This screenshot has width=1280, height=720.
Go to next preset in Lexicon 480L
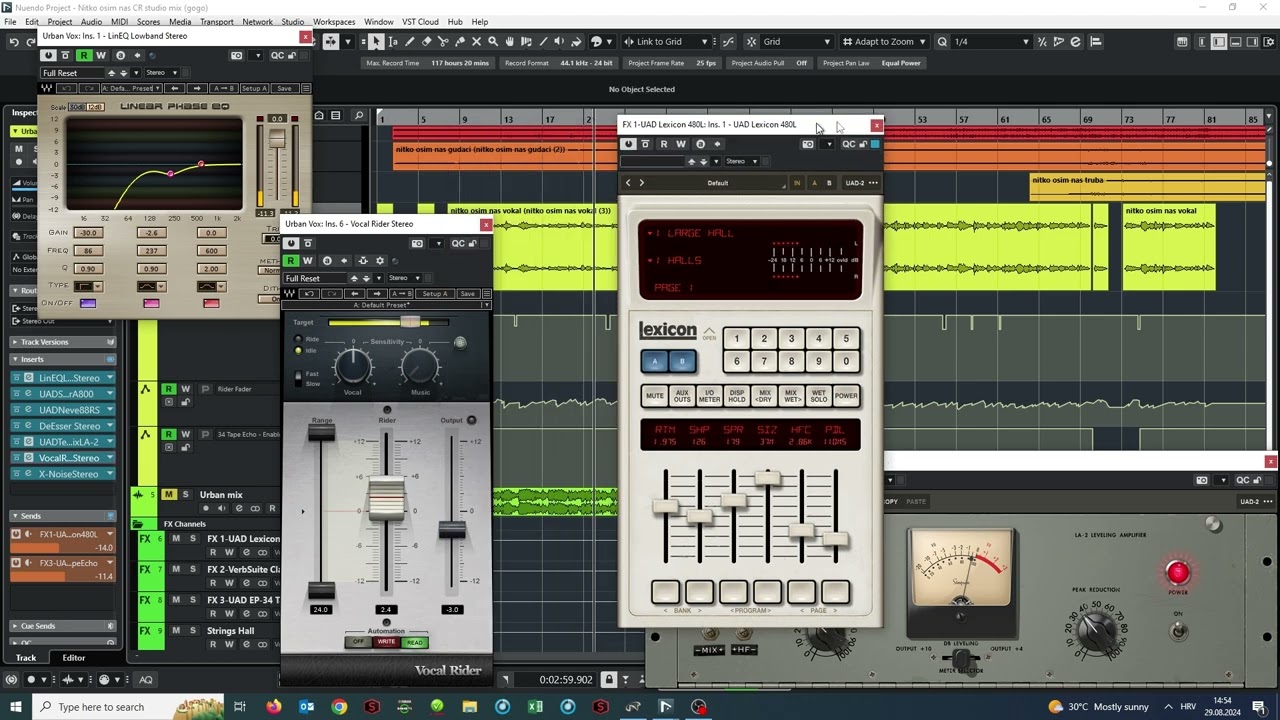(642, 183)
